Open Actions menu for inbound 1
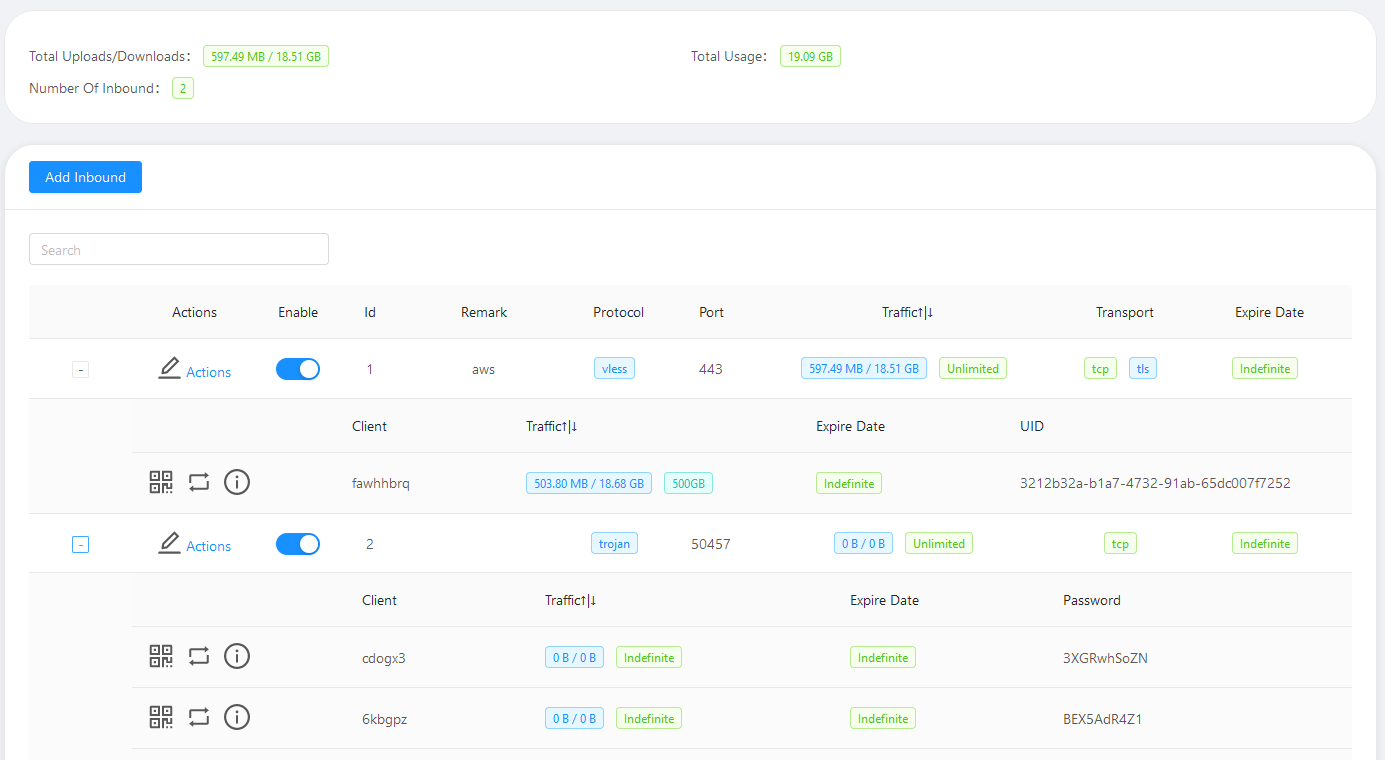Image resolution: width=1385 pixels, height=760 pixels. click(x=208, y=372)
